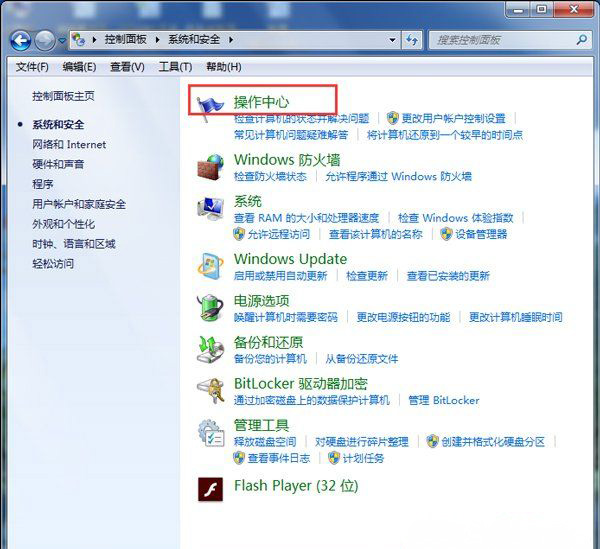Open 更改计算机睡眠时间 link

516,317
